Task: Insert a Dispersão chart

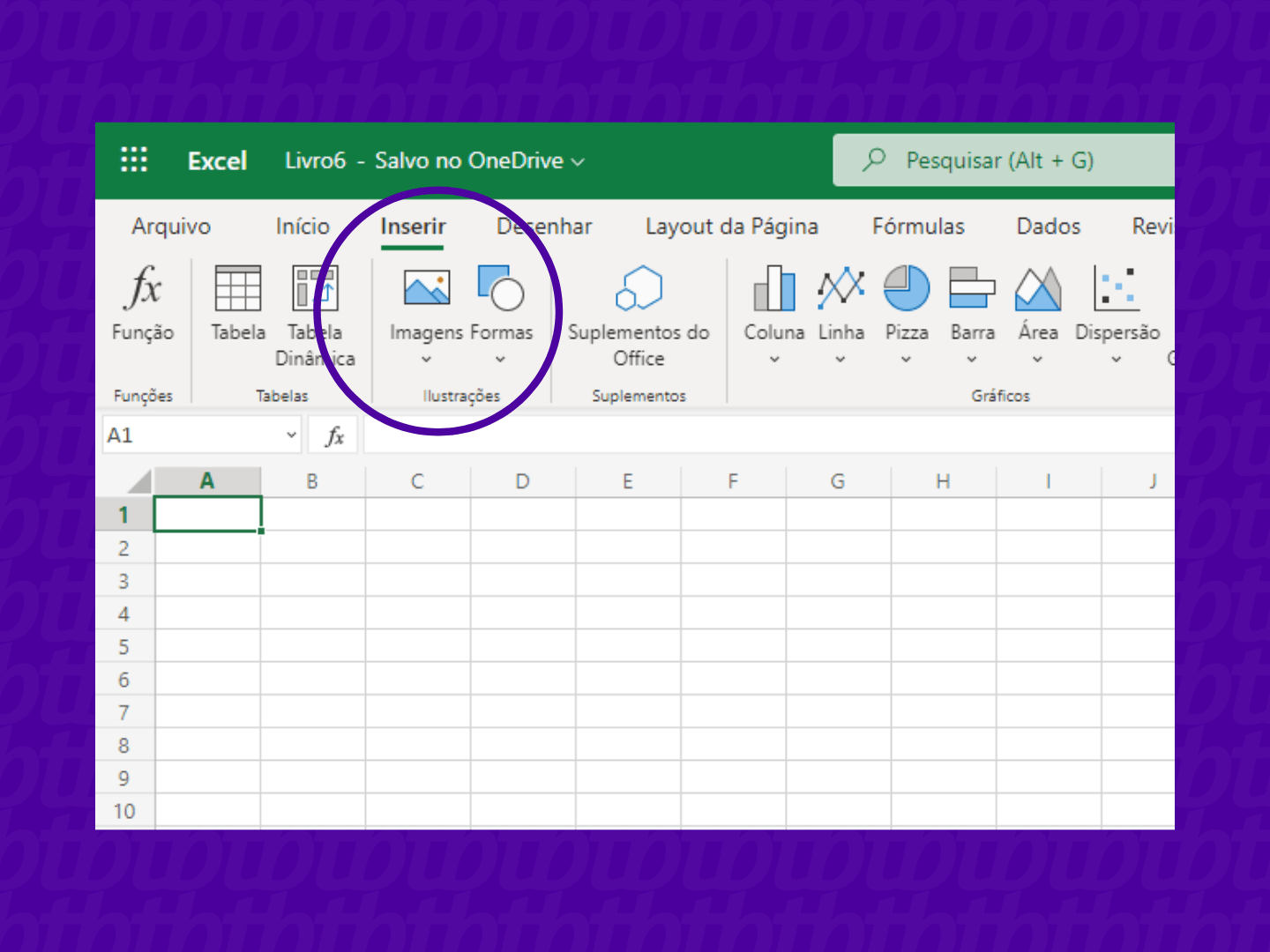Action: [1117, 300]
